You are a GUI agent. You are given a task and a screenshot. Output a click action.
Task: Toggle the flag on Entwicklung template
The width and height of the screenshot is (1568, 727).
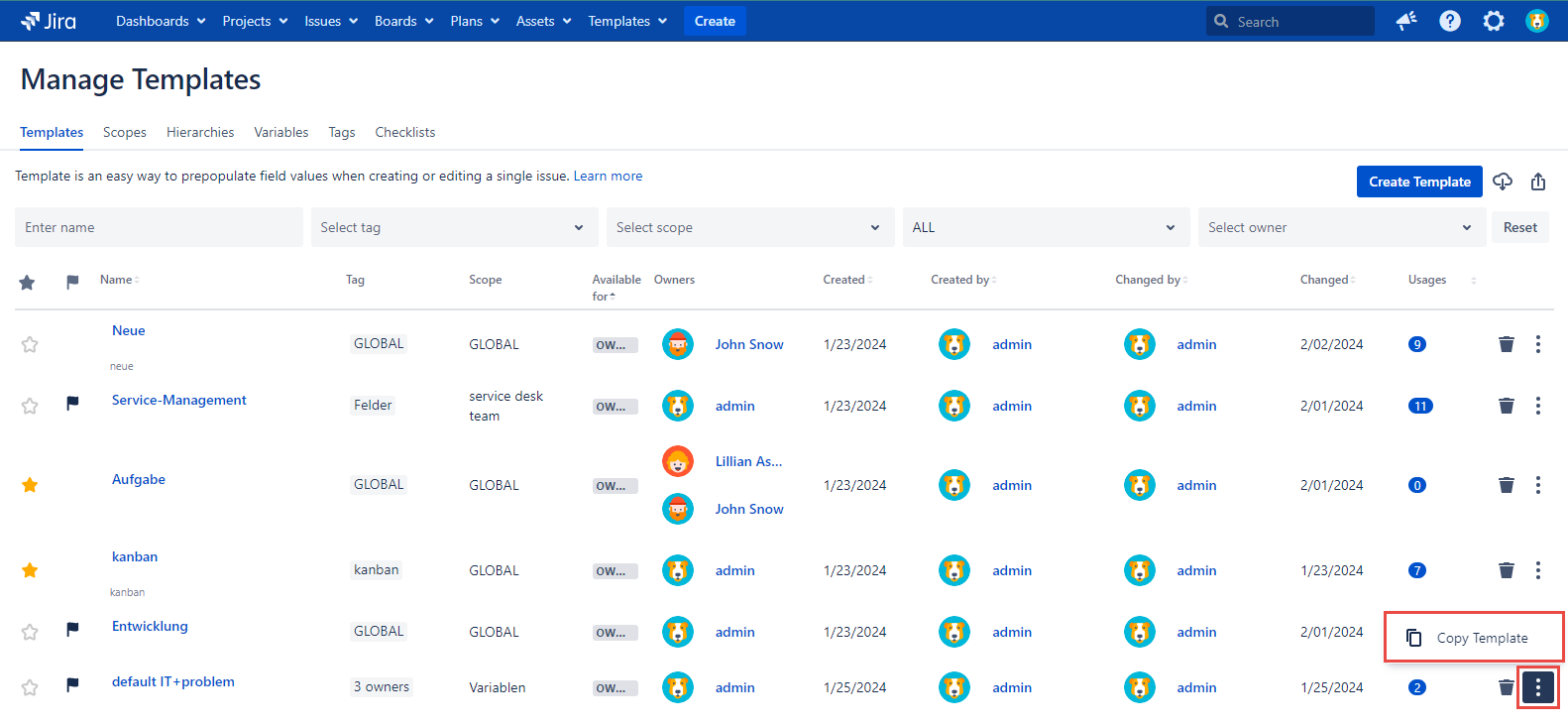pyautogui.click(x=72, y=630)
